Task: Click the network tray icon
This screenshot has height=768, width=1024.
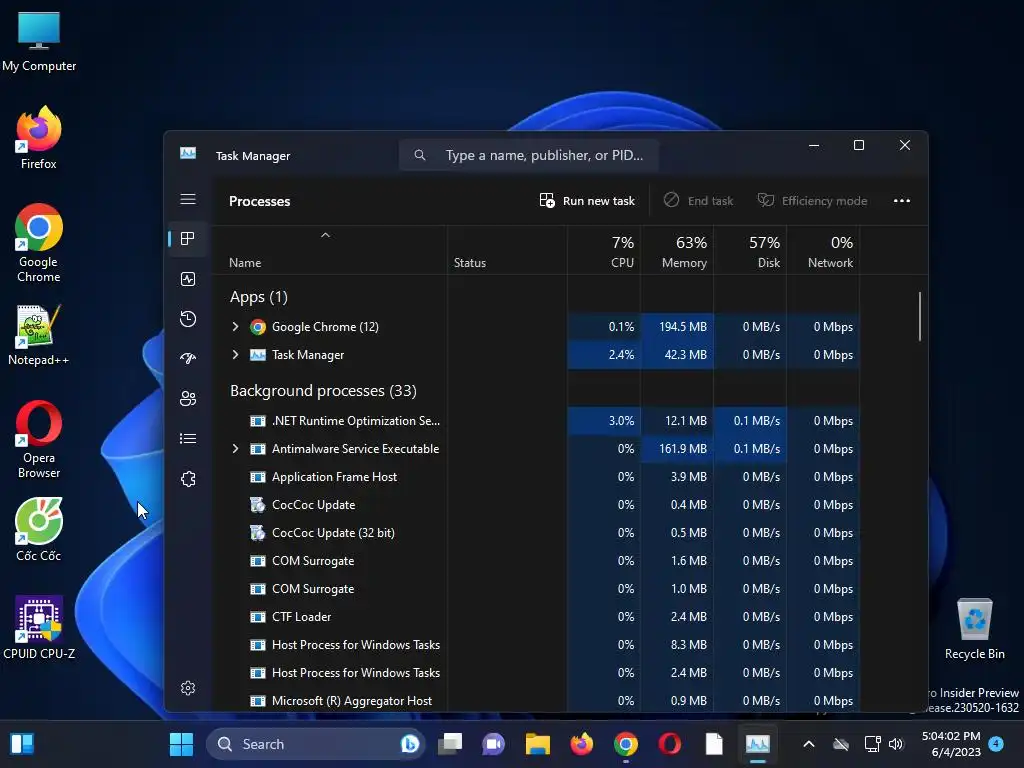Action: (872, 744)
